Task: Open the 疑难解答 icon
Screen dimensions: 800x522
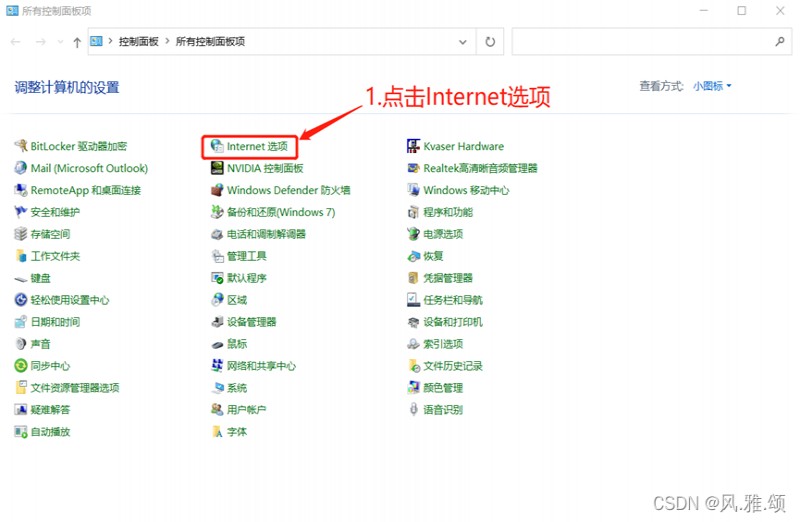Action: (x=21, y=409)
